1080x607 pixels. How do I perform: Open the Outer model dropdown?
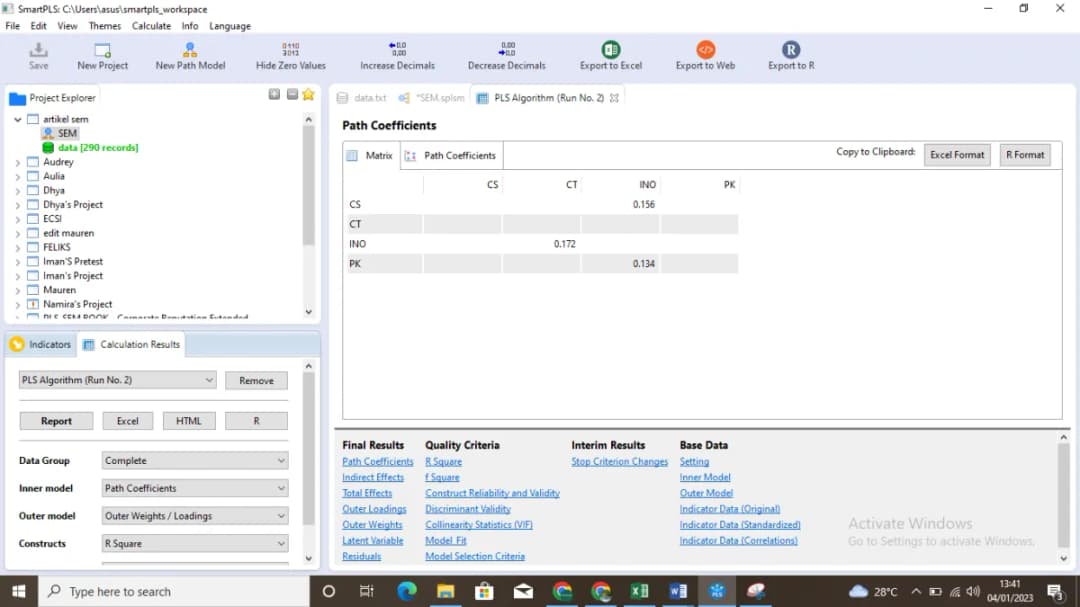click(194, 515)
